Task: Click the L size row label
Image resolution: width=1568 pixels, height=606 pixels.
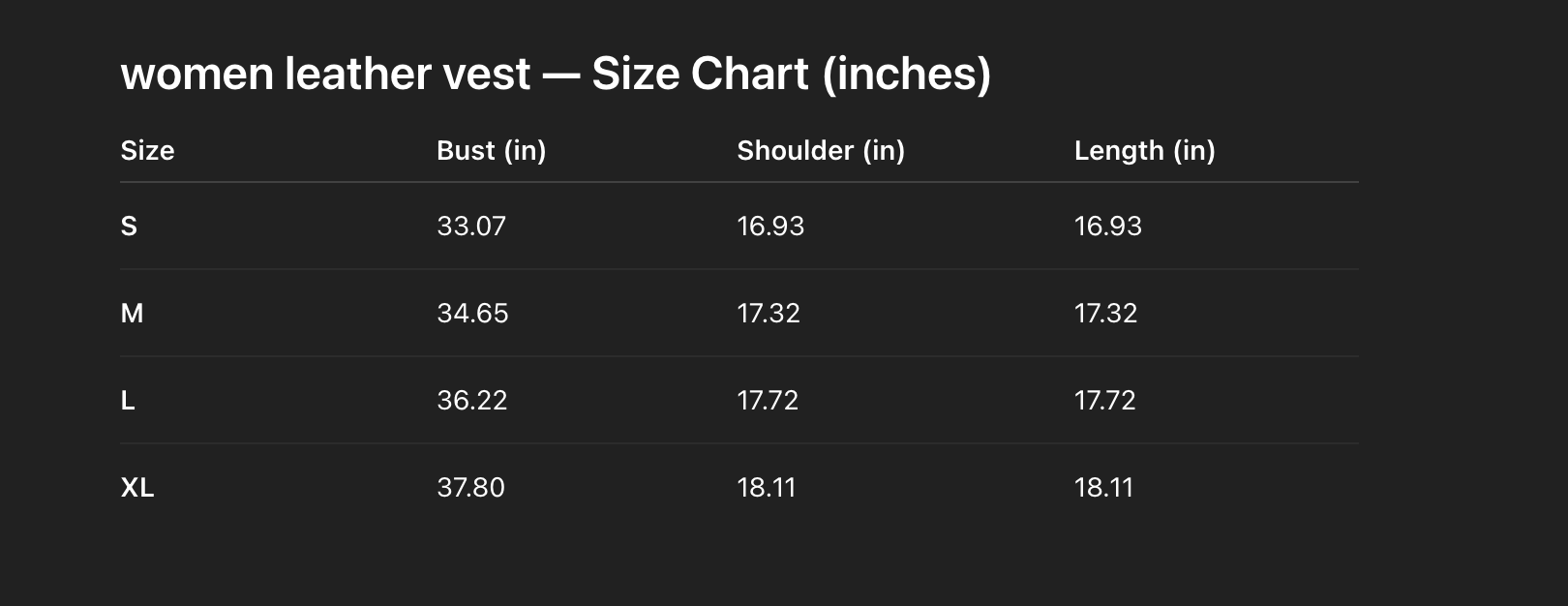Action: (x=128, y=401)
